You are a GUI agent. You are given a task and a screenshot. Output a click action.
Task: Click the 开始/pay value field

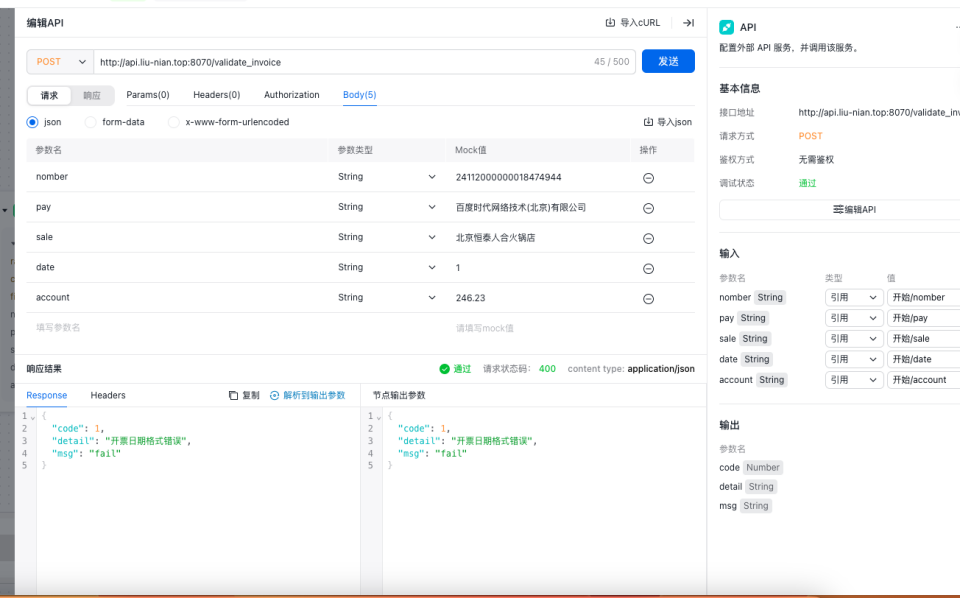click(x=923, y=318)
